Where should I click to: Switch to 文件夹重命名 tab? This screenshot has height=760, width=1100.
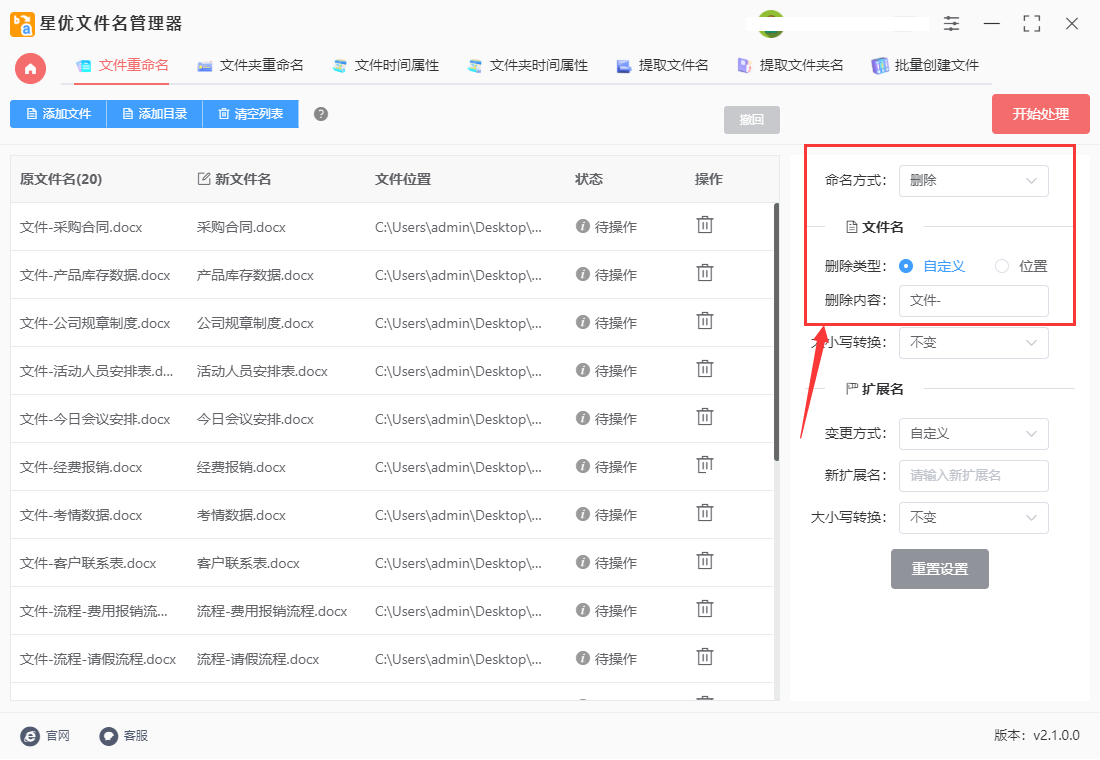click(x=250, y=66)
